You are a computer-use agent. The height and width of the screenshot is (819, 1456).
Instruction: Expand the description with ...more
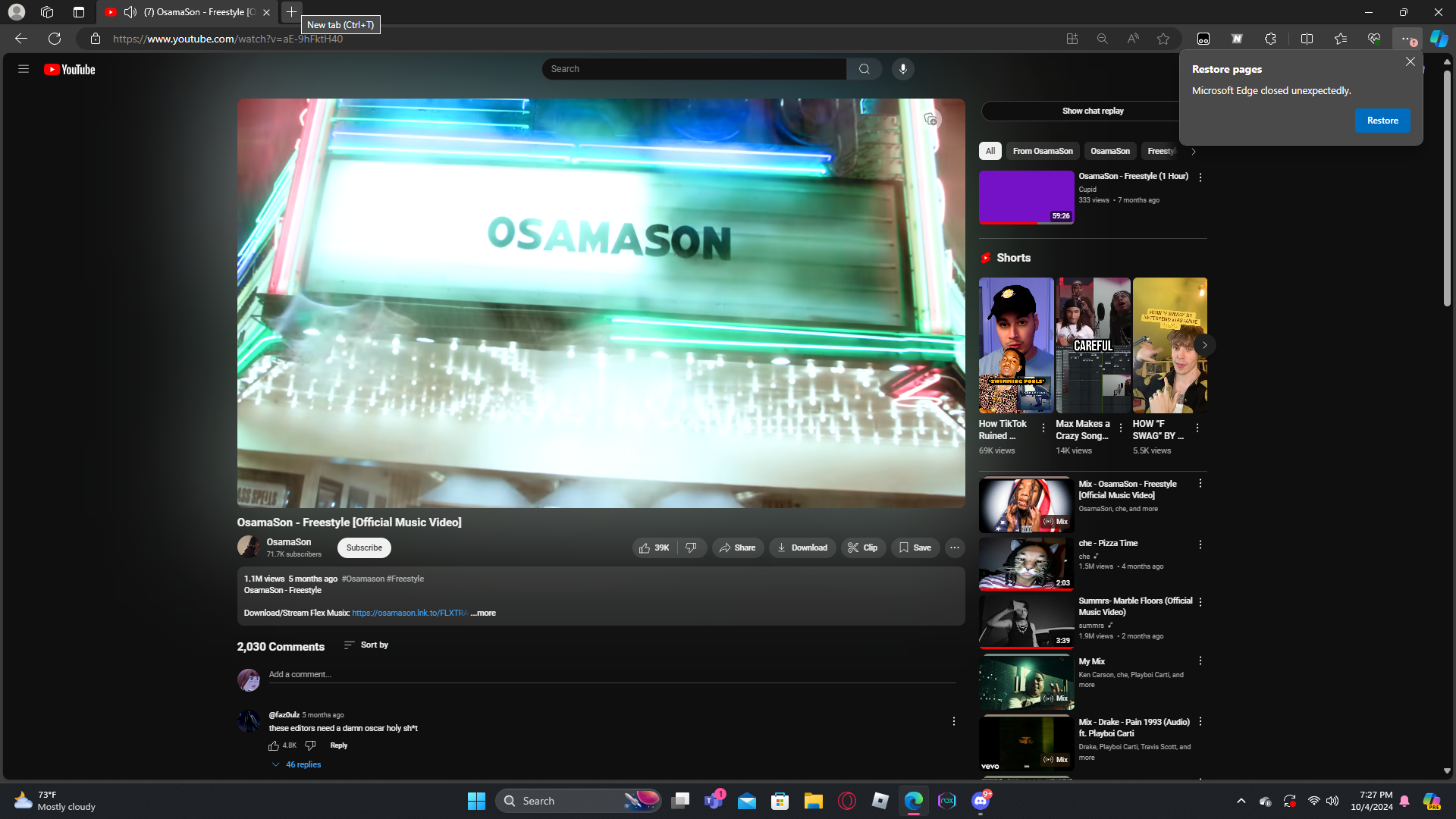[x=483, y=613]
